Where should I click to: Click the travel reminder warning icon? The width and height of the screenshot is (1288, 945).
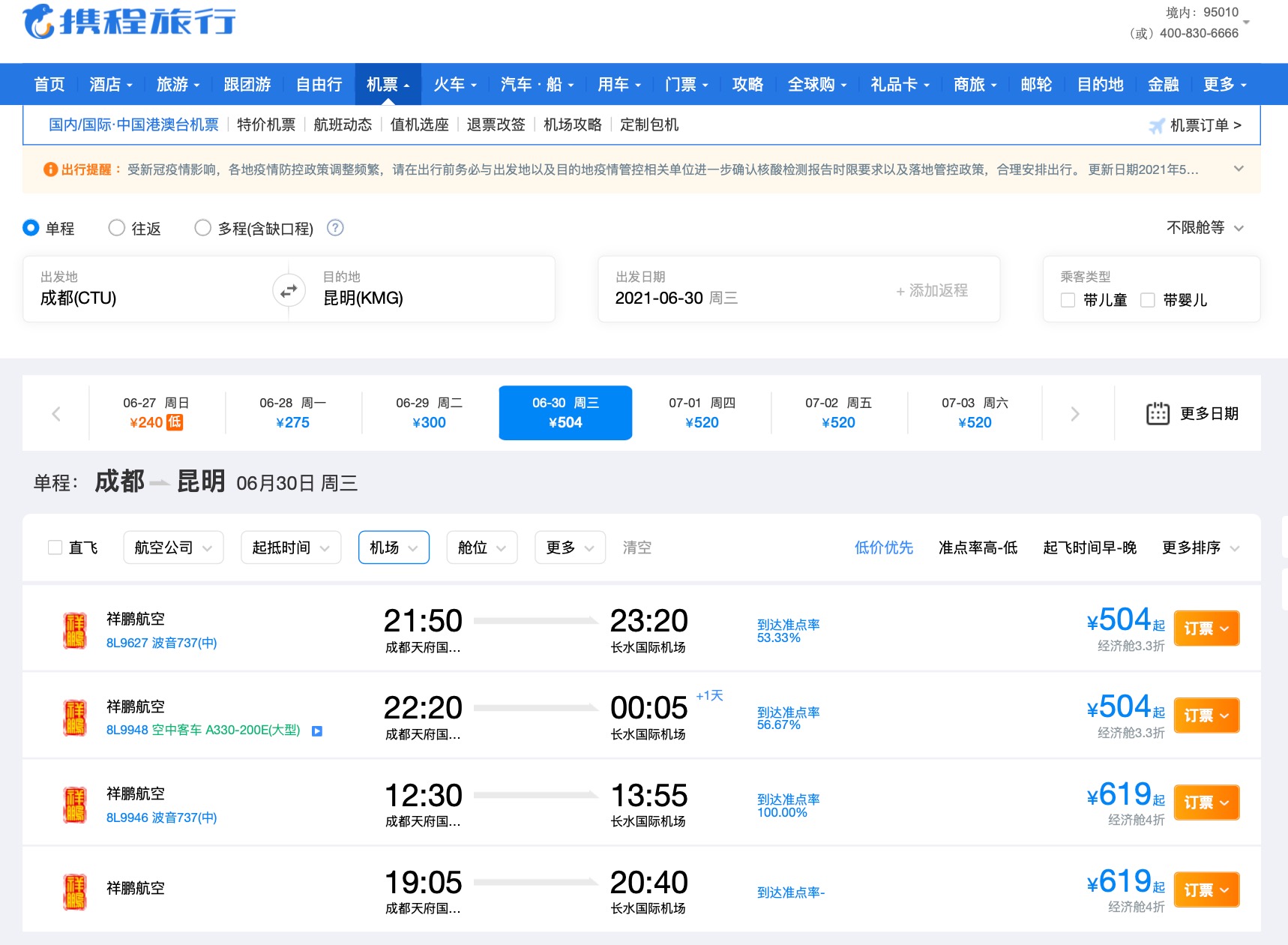(50, 169)
